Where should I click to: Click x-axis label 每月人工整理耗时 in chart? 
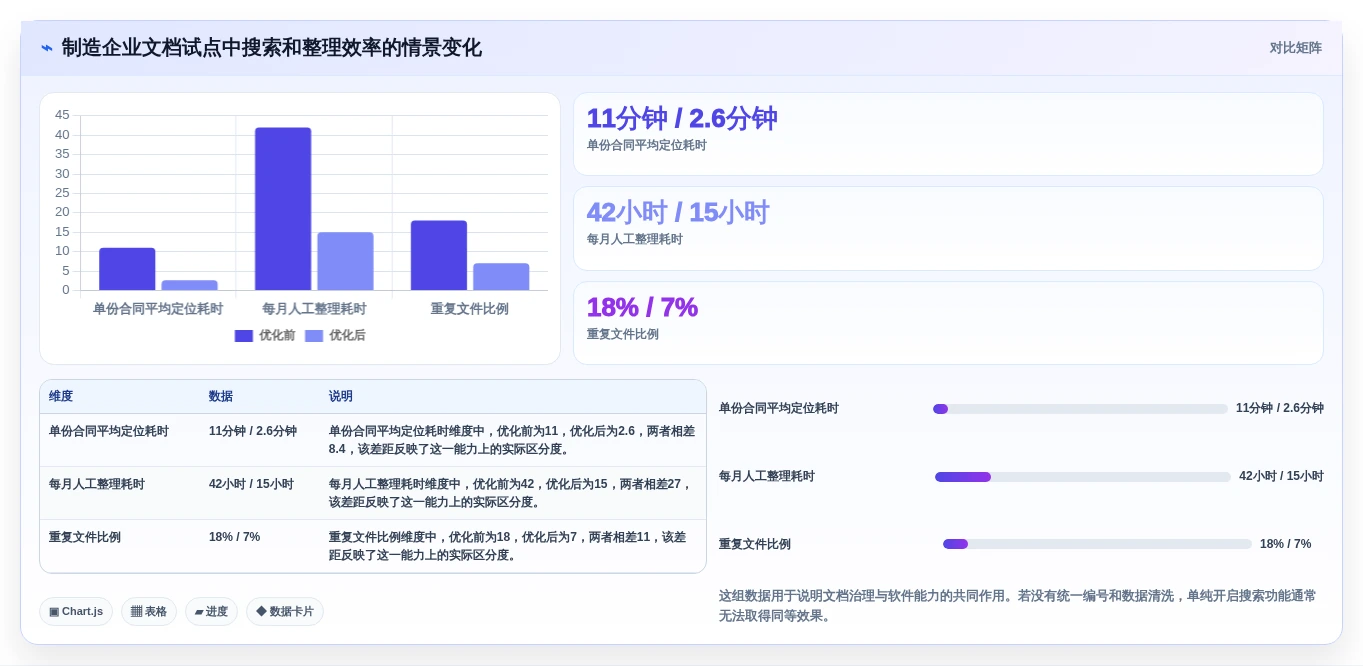pos(314,309)
